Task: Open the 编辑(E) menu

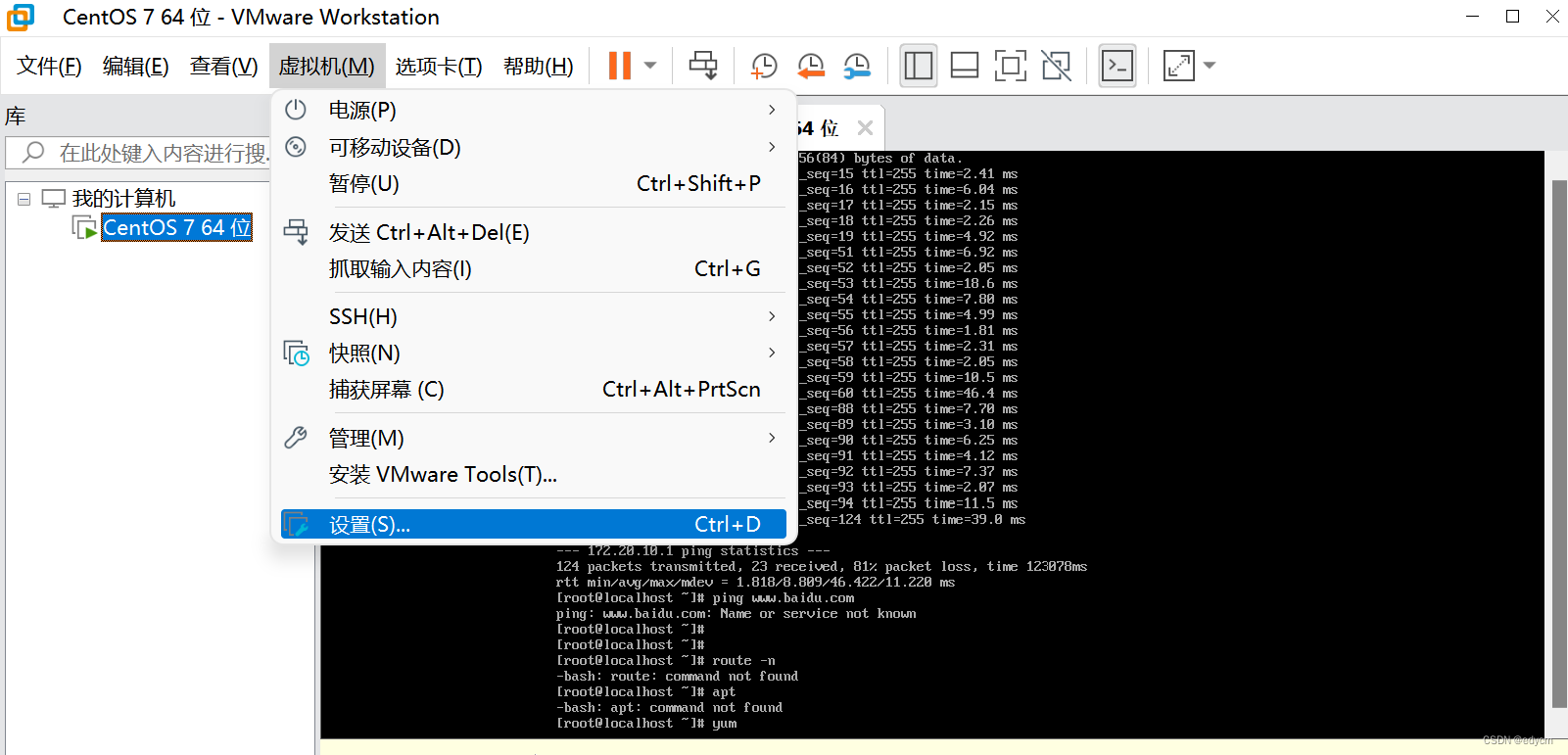Action: tap(135, 66)
